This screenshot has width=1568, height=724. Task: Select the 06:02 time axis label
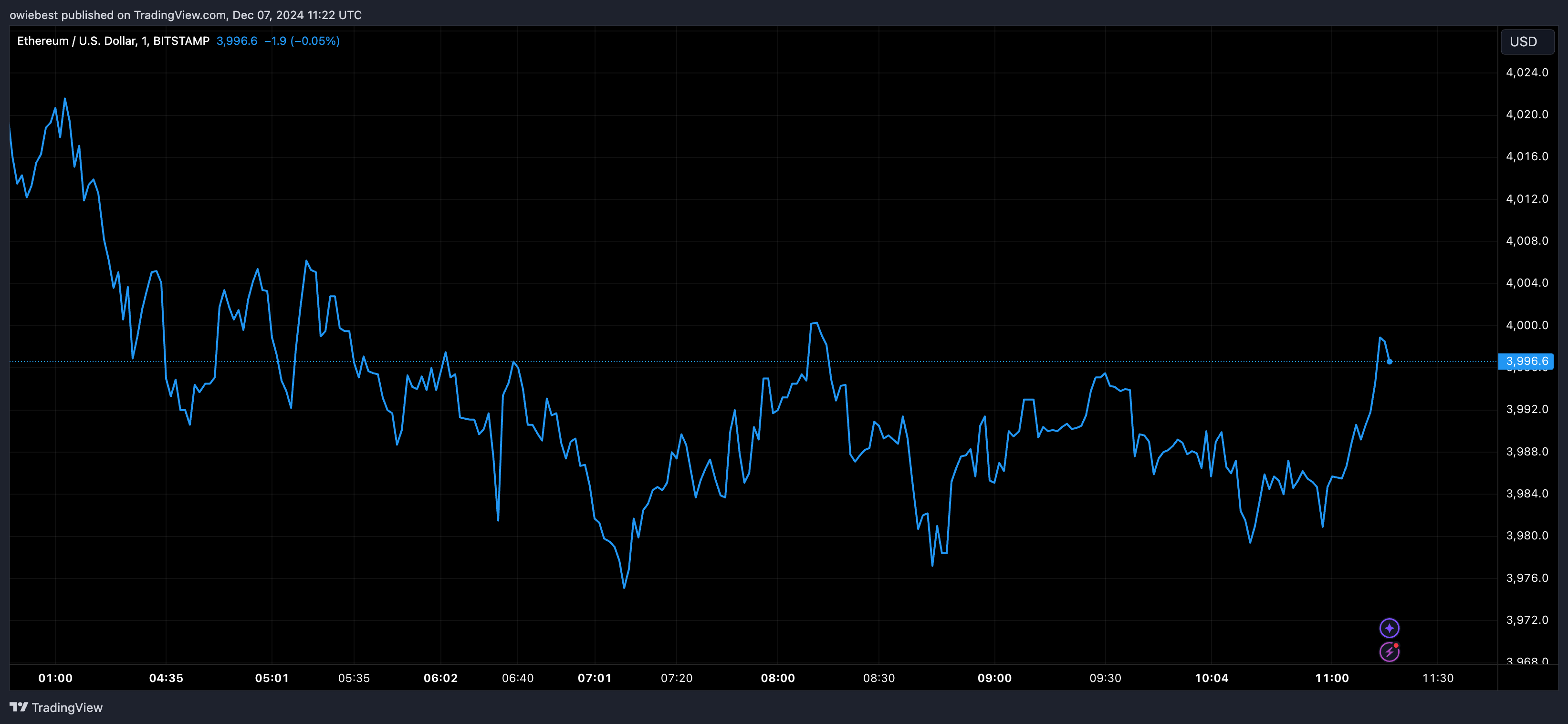[x=441, y=678]
